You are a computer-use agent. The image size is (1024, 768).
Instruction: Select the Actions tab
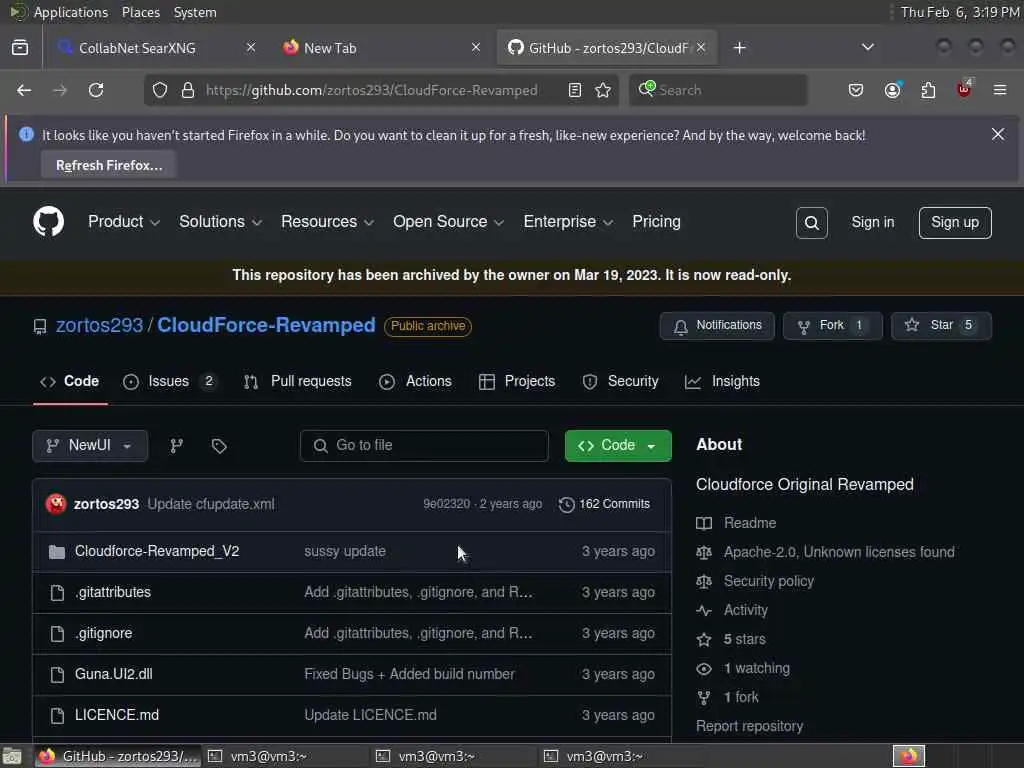pyautogui.click(x=415, y=381)
